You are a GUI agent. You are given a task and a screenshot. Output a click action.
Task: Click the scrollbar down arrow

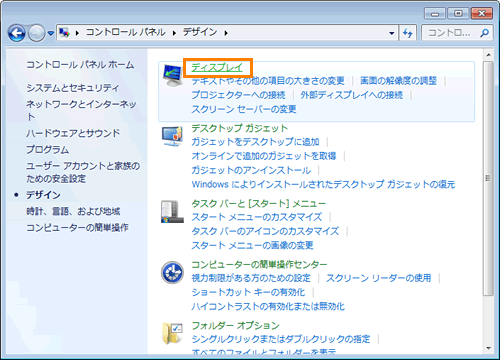(488, 349)
